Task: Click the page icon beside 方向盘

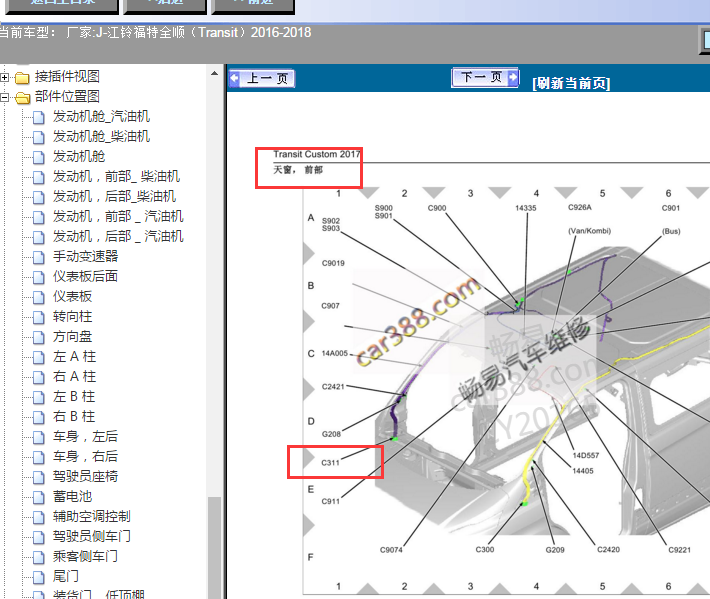Action: point(39,337)
